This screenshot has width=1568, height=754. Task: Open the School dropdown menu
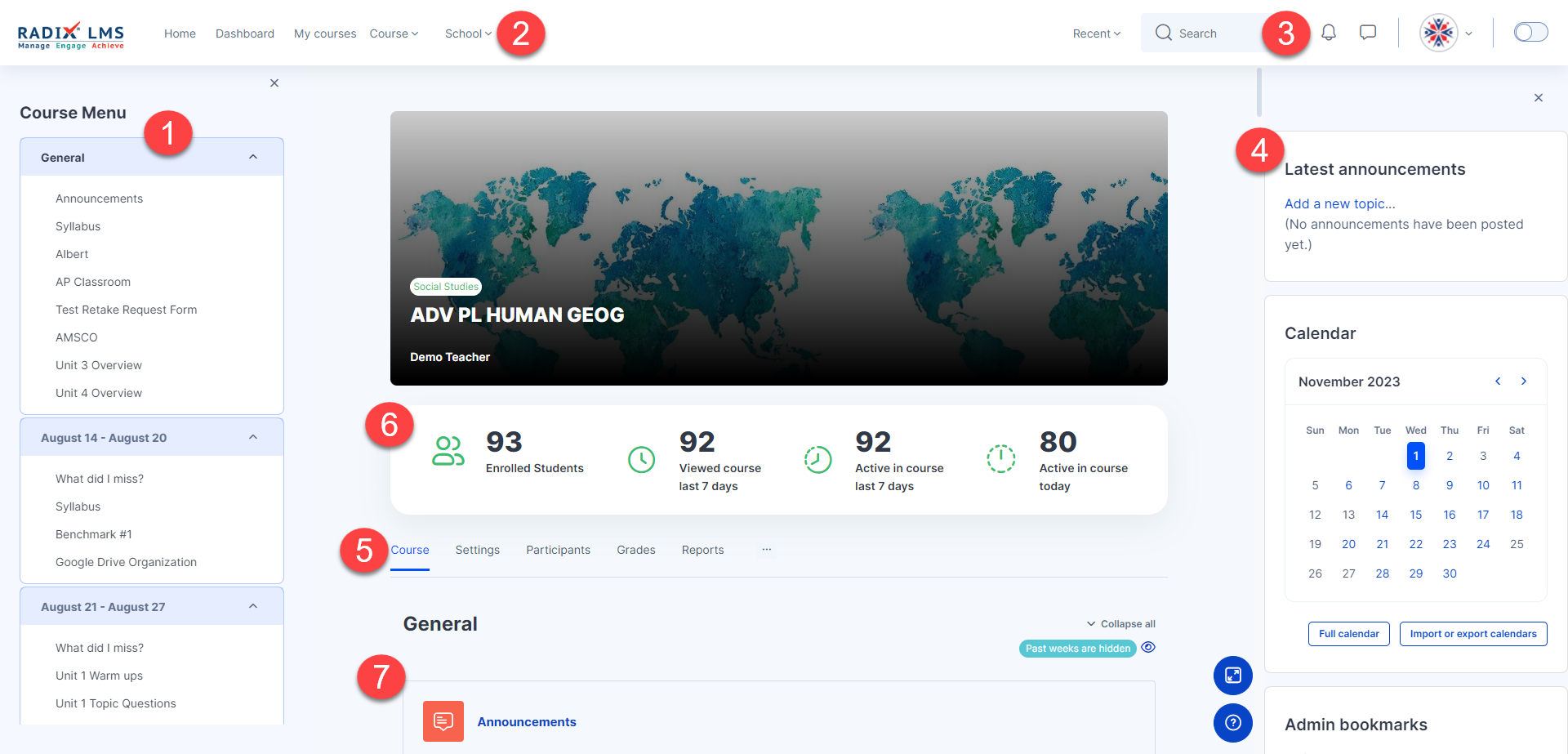tap(468, 33)
